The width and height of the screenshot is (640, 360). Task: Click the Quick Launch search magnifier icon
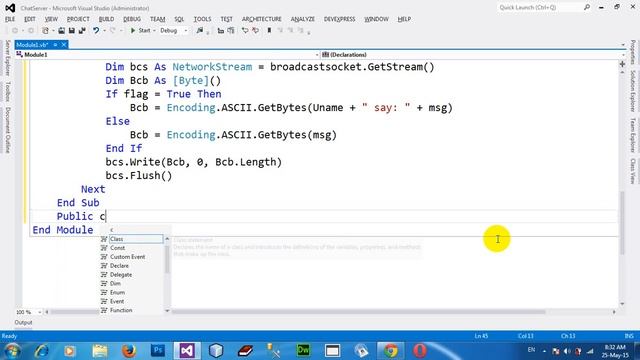tap(587, 7)
